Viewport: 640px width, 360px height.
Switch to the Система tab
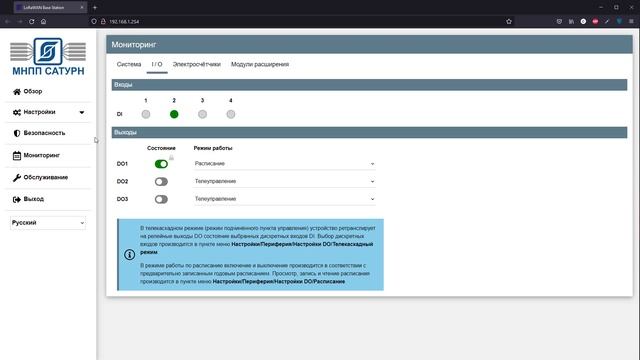(129, 64)
